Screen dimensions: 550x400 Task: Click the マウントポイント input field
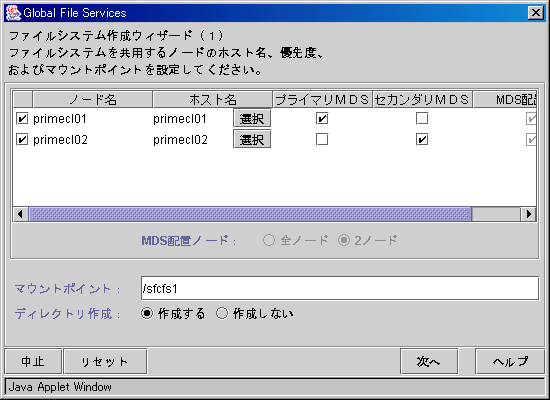coord(340,288)
